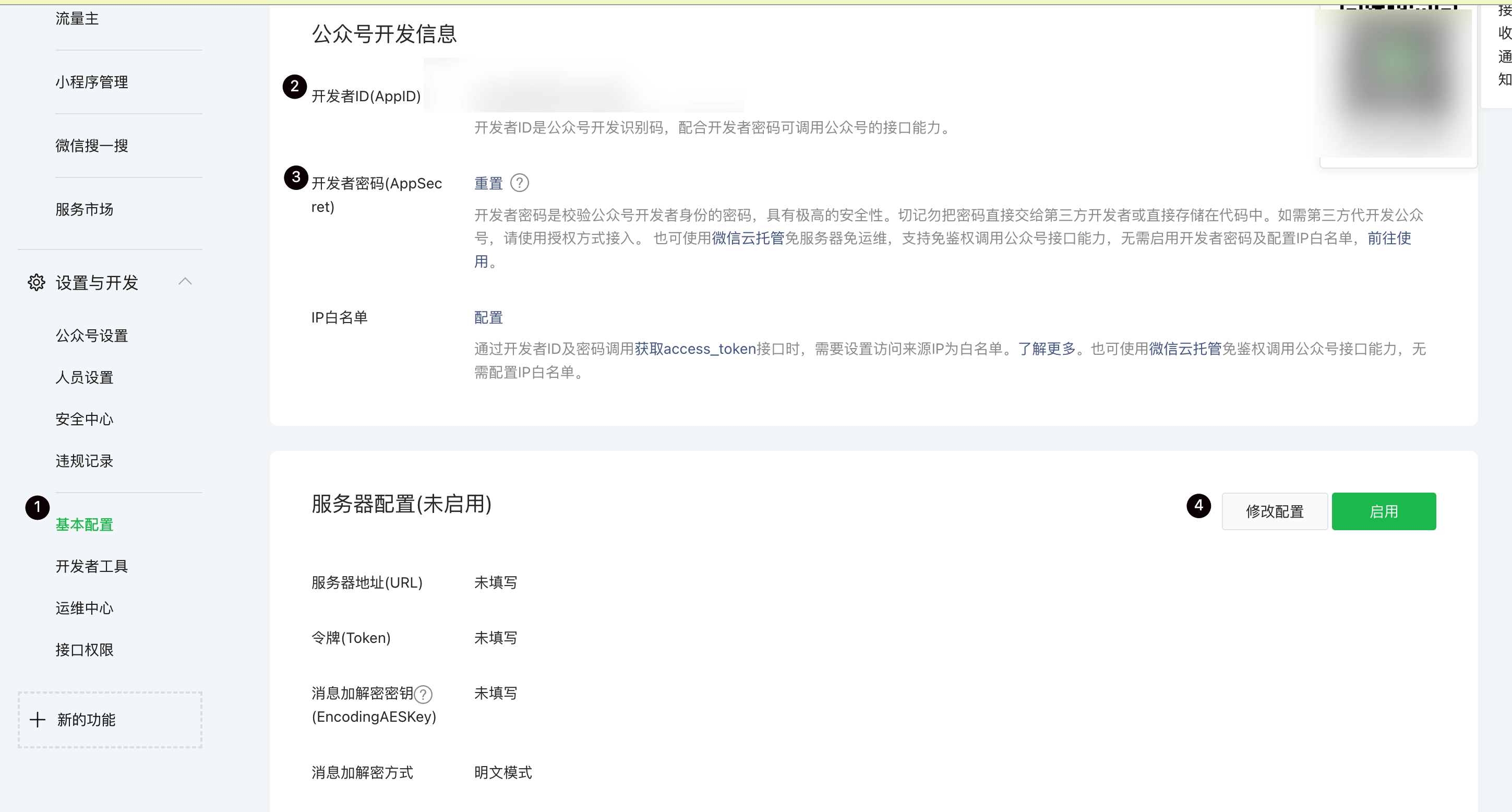The width and height of the screenshot is (1512, 812).
Task: Click the 了解更多 link
Action: click(1047, 349)
